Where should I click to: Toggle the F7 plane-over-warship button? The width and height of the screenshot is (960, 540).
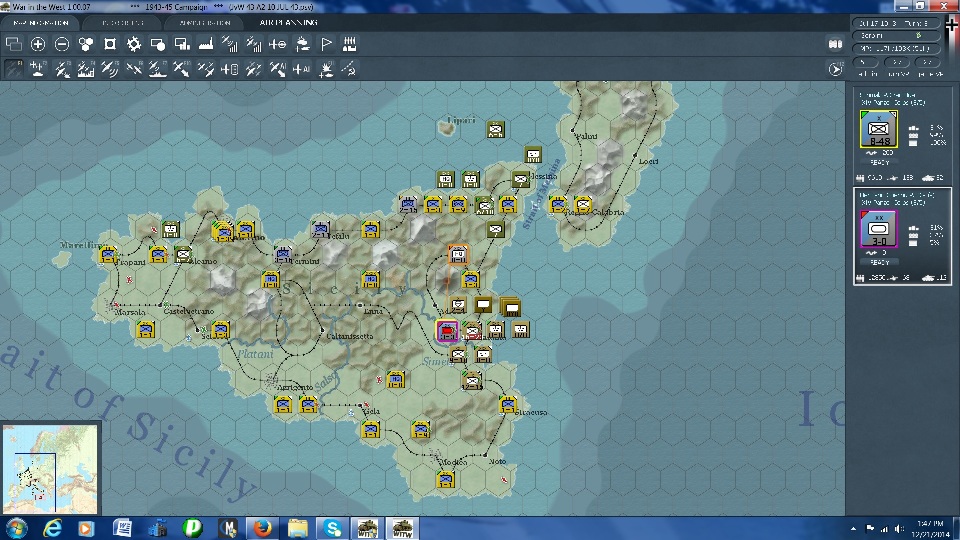coord(157,69)
